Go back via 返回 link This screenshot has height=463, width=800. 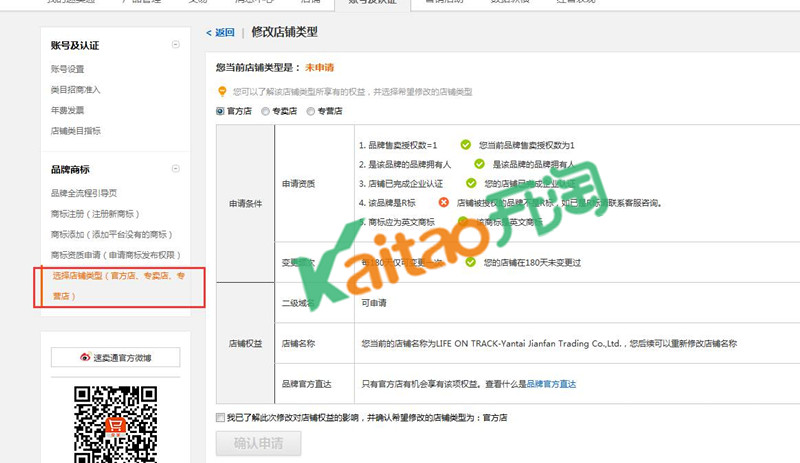pos(220,33)
